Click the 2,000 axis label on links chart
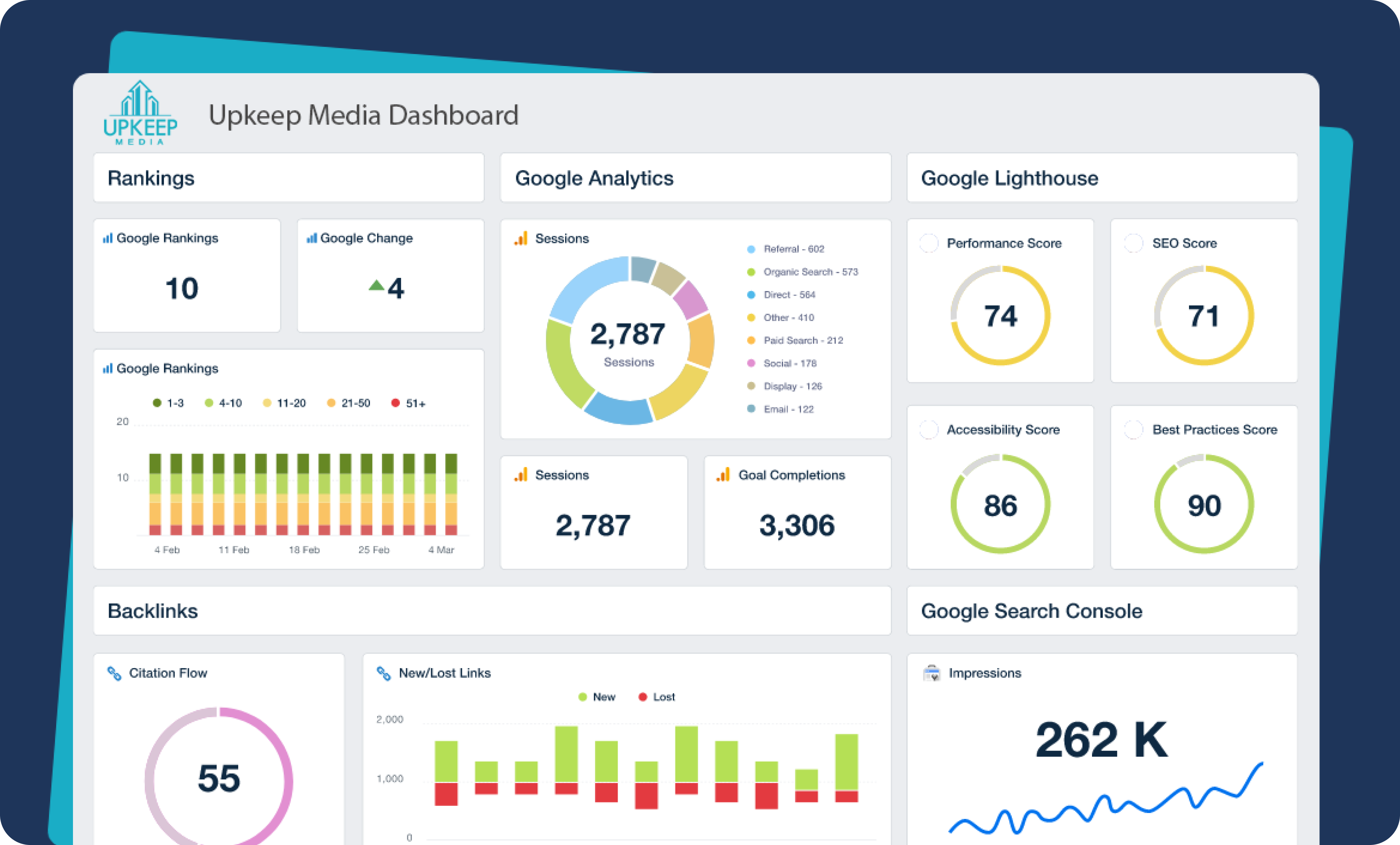Viewport: 1400px width, 845px height. (390, 720)
